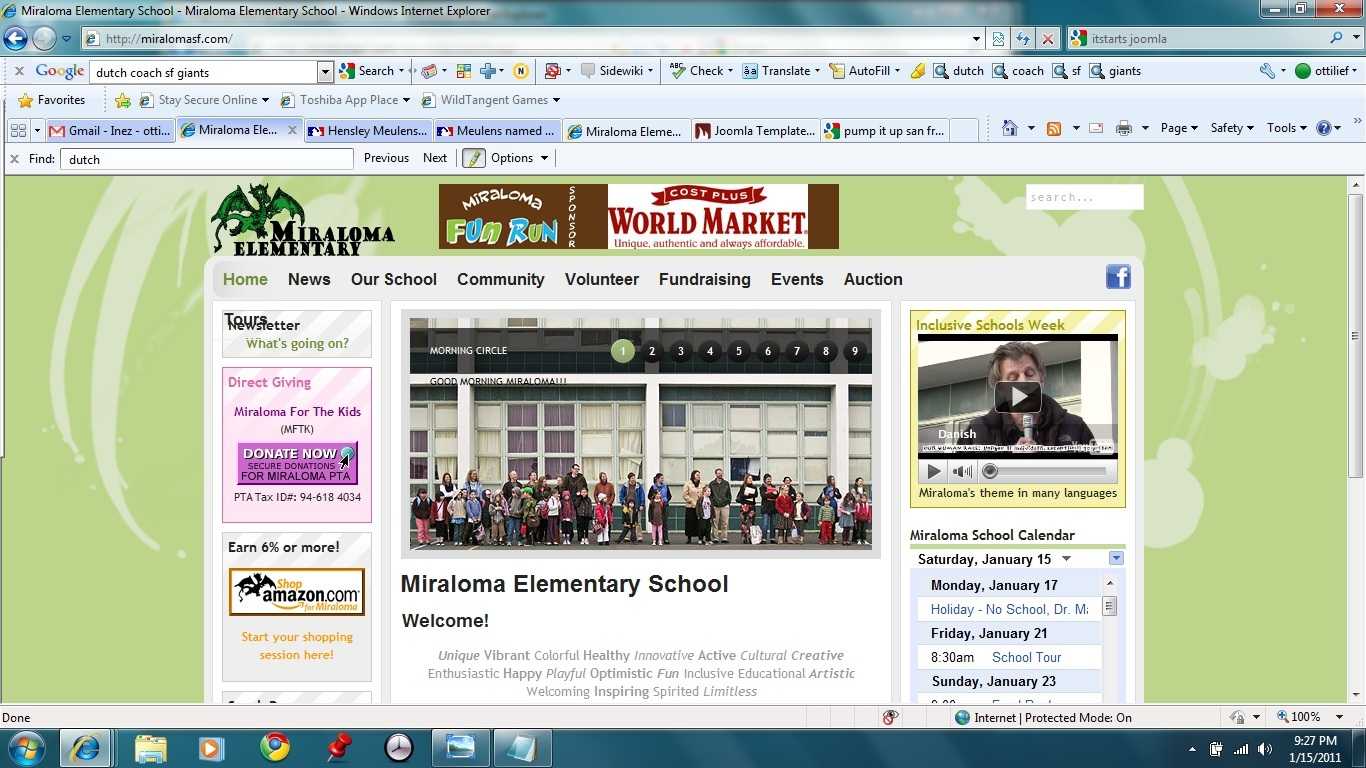Open the address bar URL dropdown
The image size is (1366, 768).
[x=977, y=39]
